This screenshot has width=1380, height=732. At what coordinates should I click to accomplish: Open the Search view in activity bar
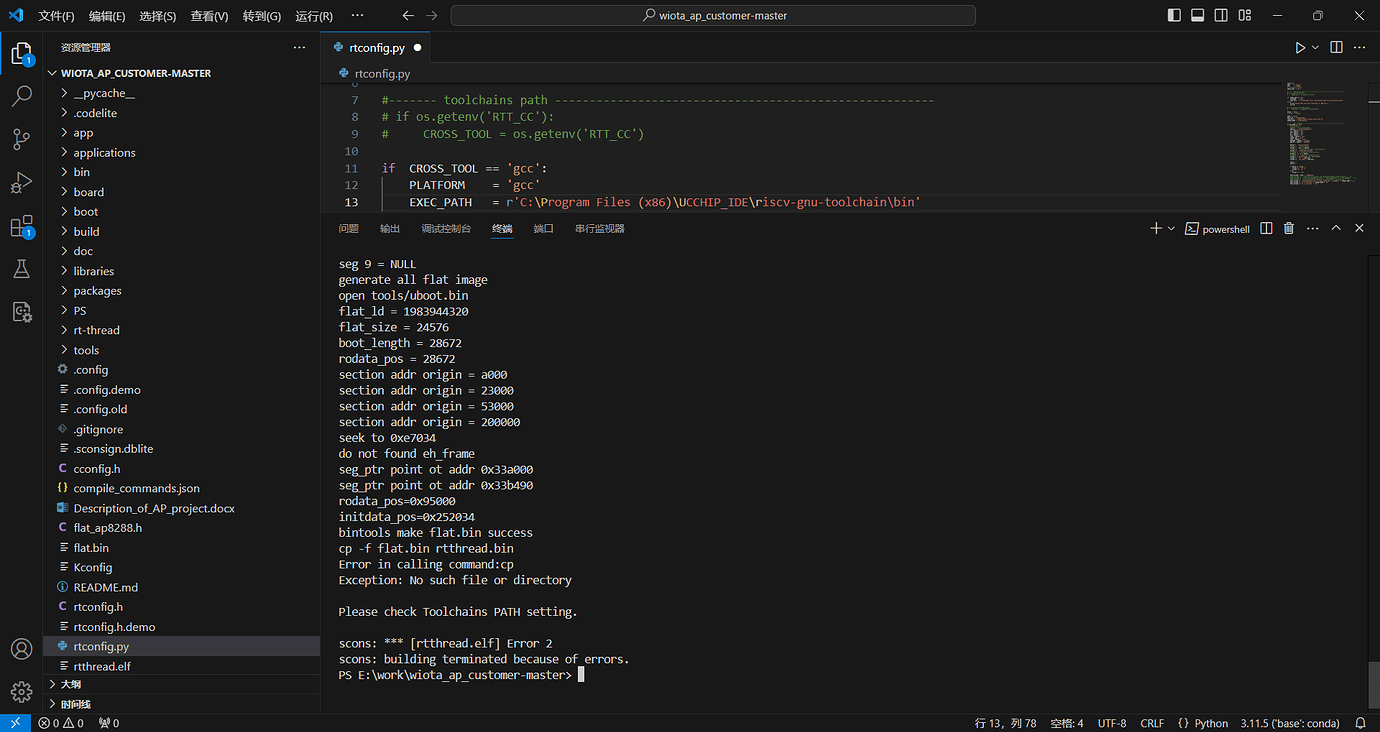(x=21, y=96)
